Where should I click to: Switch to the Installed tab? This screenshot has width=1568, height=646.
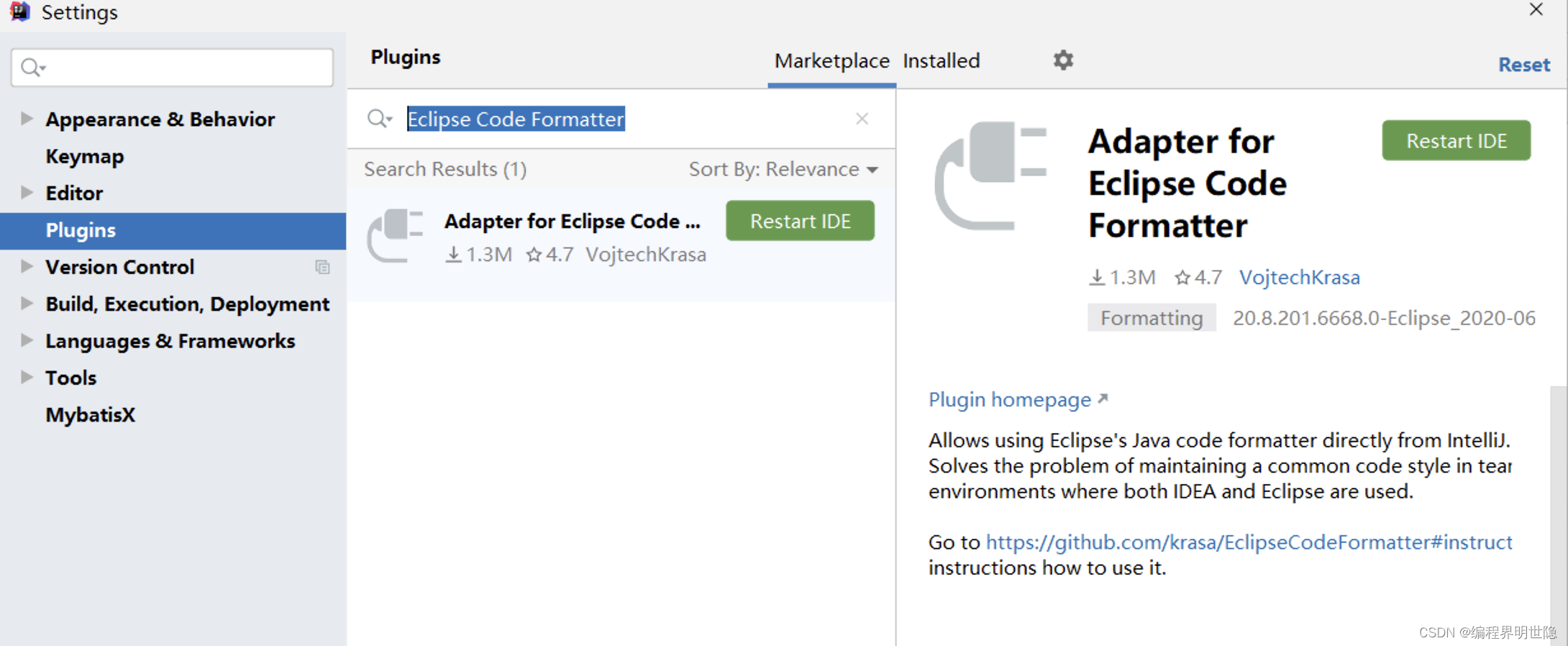click(941, 61)
